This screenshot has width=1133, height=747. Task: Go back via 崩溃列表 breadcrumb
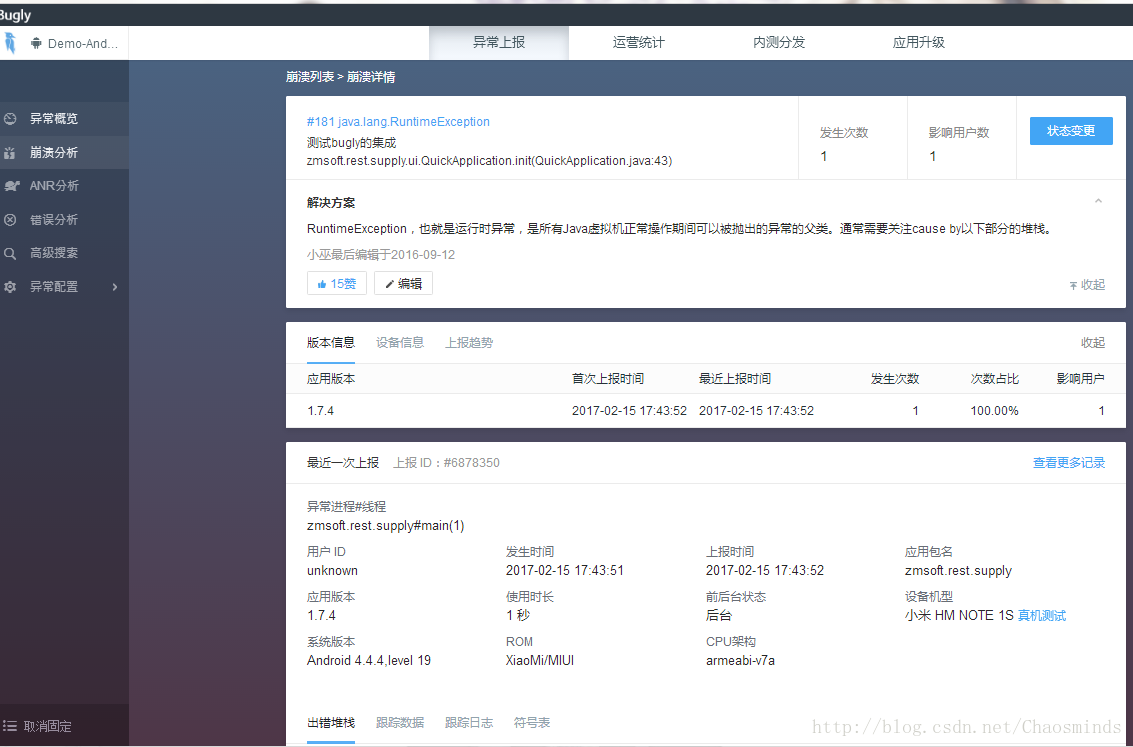(310, 77)
